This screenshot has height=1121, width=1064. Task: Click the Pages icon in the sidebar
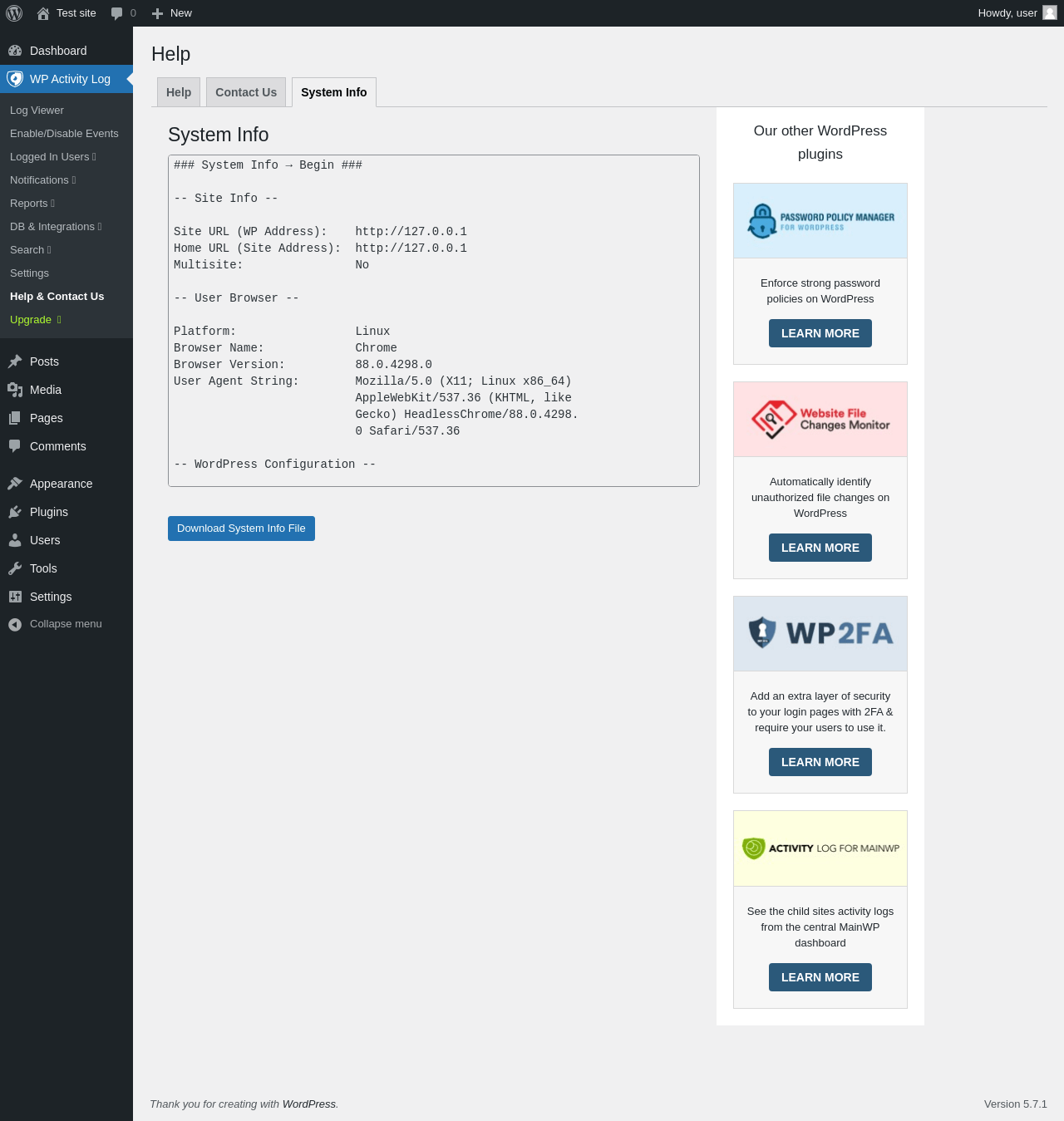point(15,418)
